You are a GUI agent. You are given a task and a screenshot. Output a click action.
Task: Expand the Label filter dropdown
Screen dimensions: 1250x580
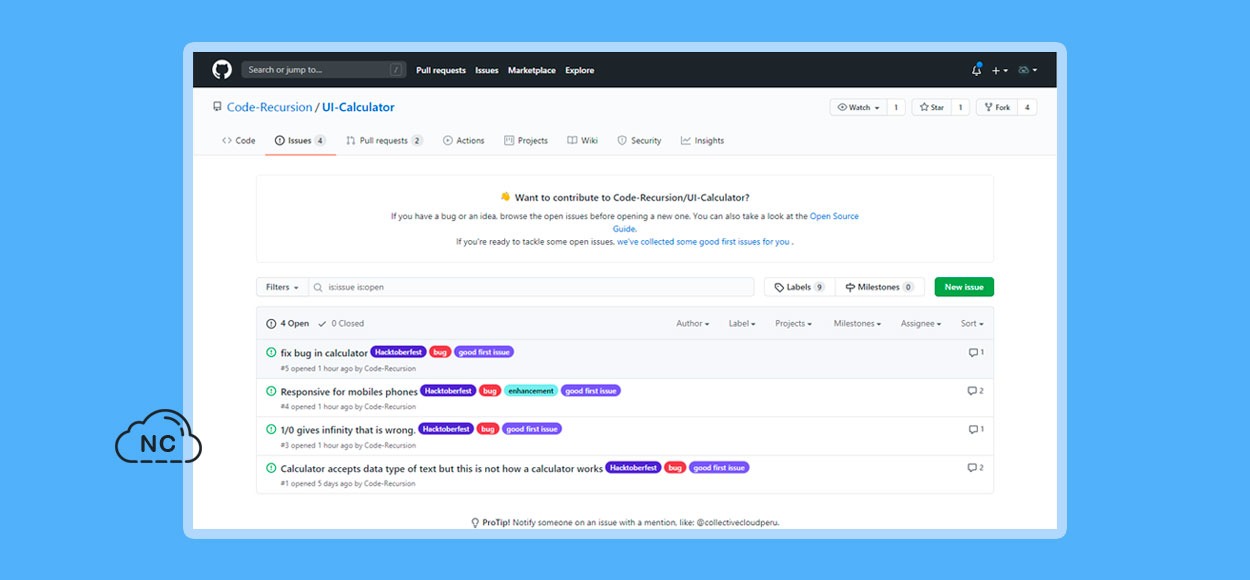(742, 324)
